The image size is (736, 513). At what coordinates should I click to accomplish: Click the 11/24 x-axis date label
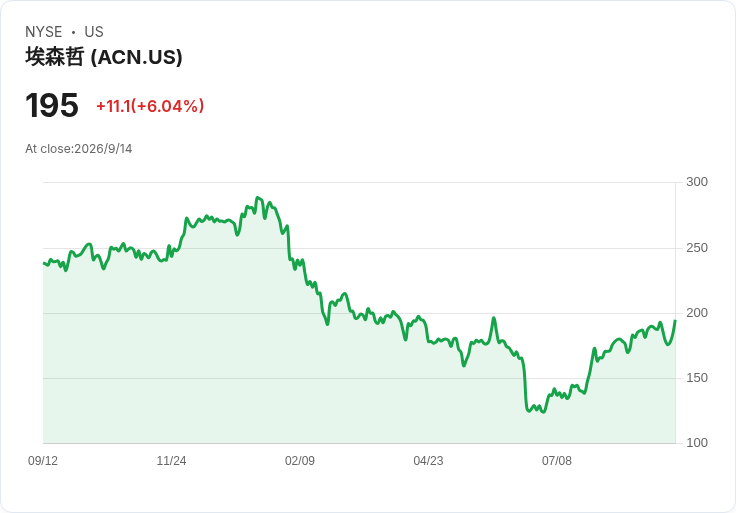point(171,461)
